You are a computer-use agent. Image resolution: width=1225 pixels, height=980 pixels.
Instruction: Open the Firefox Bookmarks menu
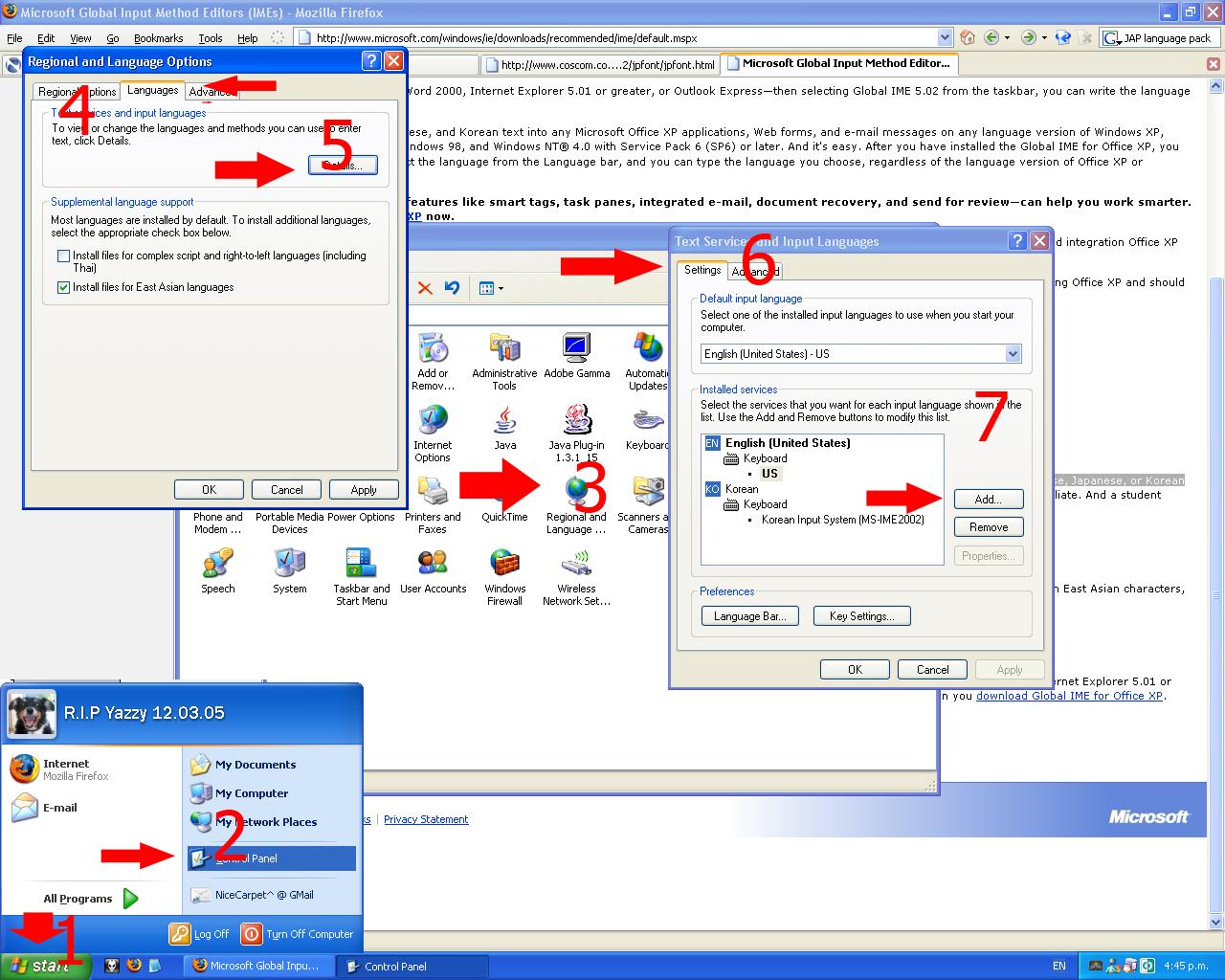pos(158,38)
